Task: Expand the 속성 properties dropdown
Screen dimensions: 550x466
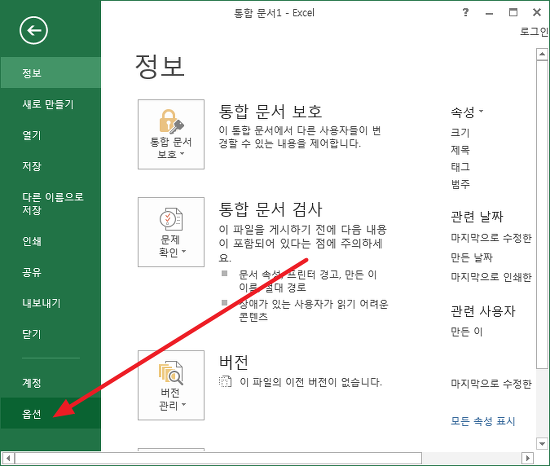Action: coord(467,112)
